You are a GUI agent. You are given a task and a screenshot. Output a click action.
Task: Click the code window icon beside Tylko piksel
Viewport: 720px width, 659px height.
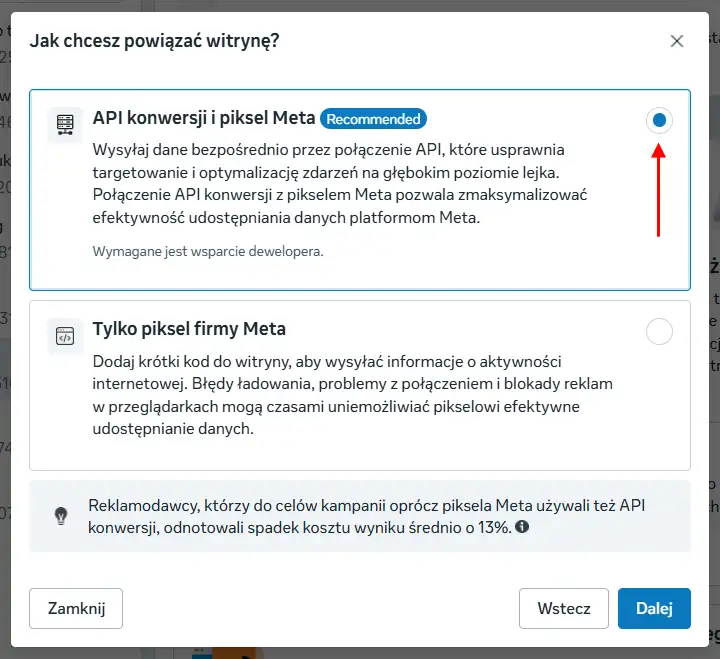tap(65, 336)
